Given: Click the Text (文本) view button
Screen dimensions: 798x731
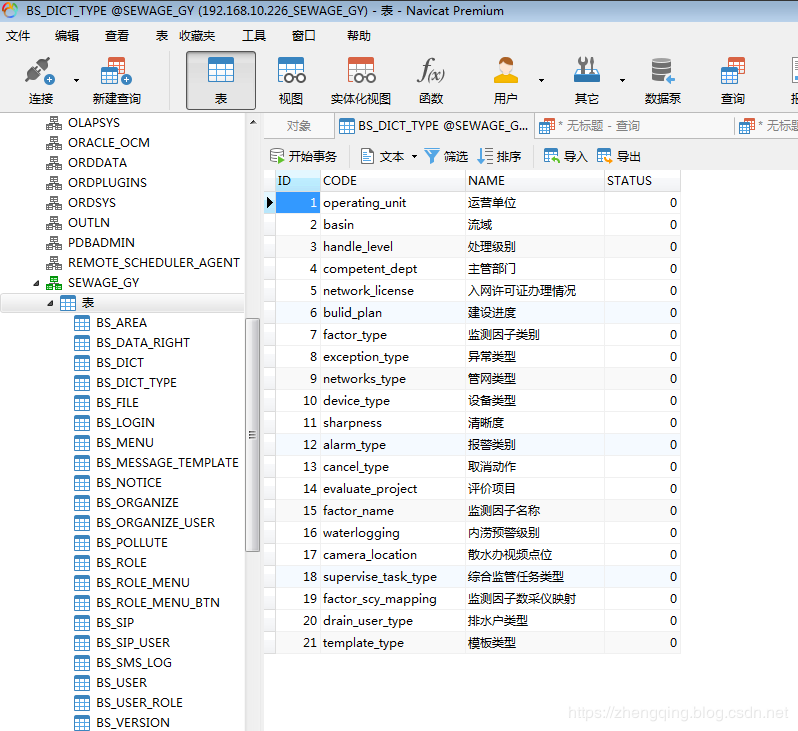Looking at the screenshot, I should point(383,156).
